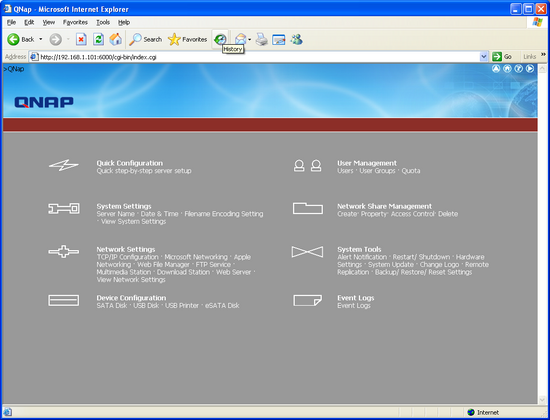The height and width of the screenshot is (420, 550).
Task: Refresh the page with Refresh icon
Action: (99, 39)
